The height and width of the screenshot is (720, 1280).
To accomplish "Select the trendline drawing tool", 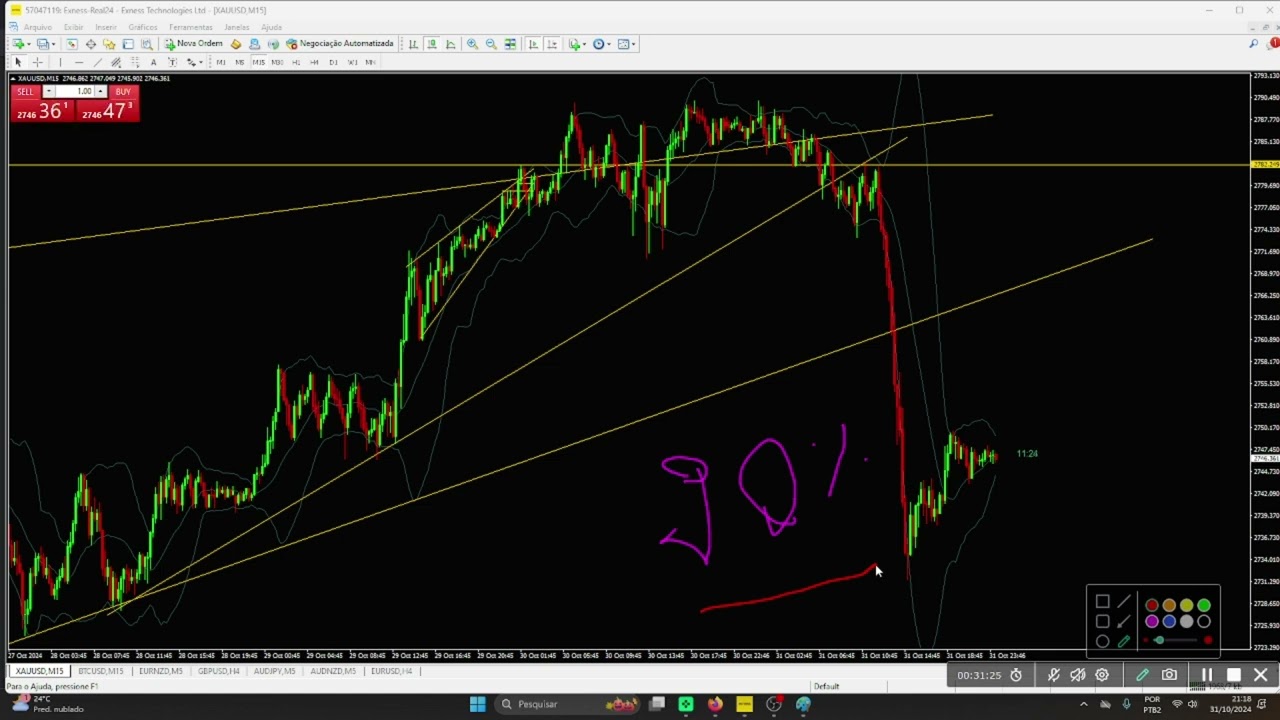I will tap(97, 62).
